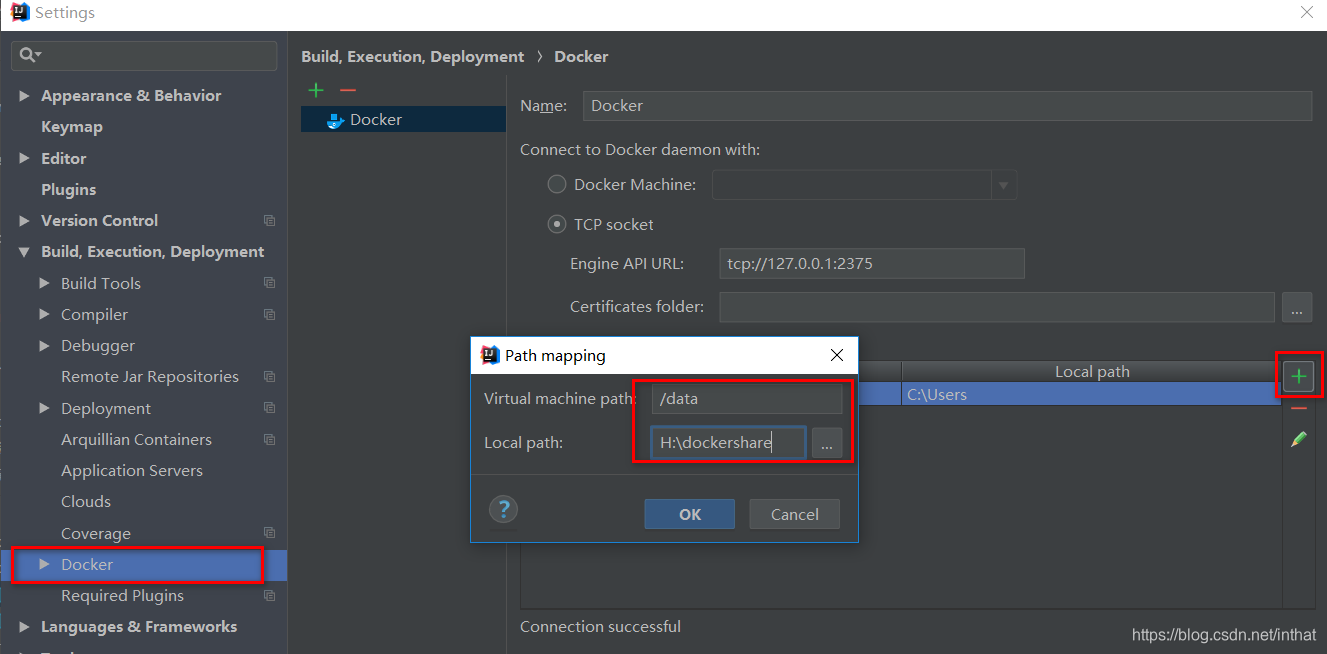Click the Virtual machine path field
Viewport: 1327px width, 654px height.
point(747,398)
